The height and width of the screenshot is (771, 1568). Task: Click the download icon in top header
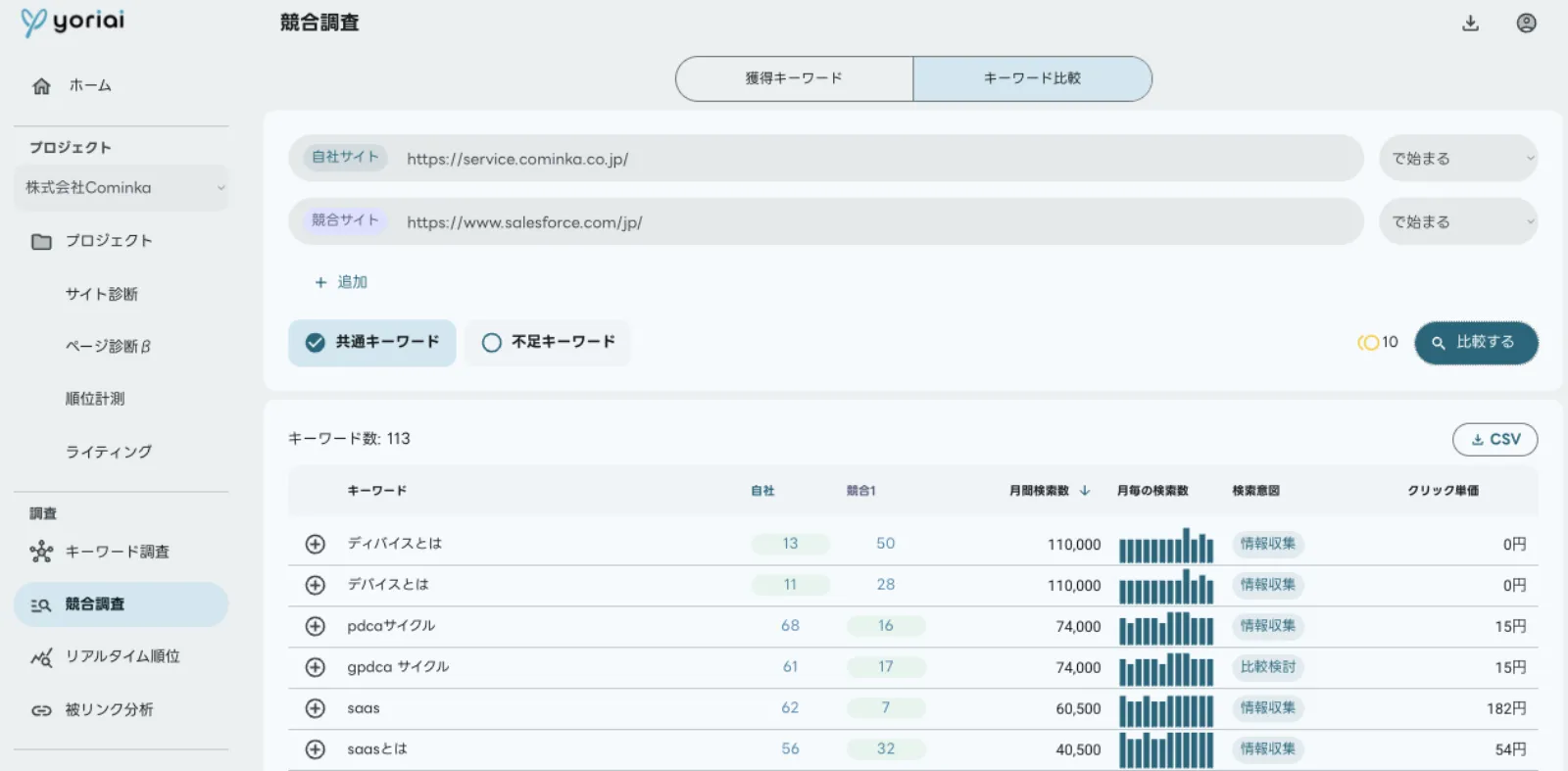coord(1470,24)
